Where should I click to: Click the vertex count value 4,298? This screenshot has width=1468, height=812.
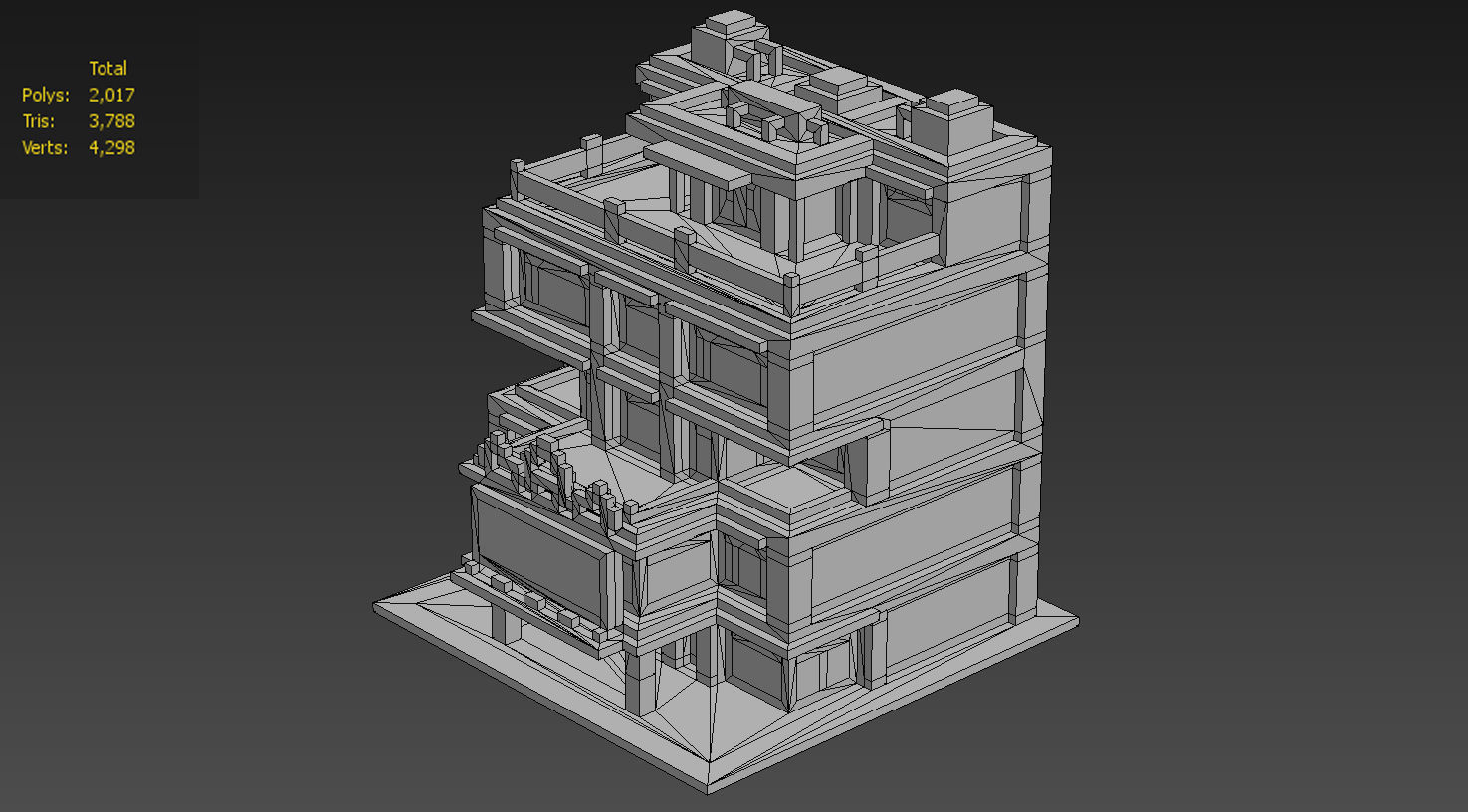click(x=111, y=147)
